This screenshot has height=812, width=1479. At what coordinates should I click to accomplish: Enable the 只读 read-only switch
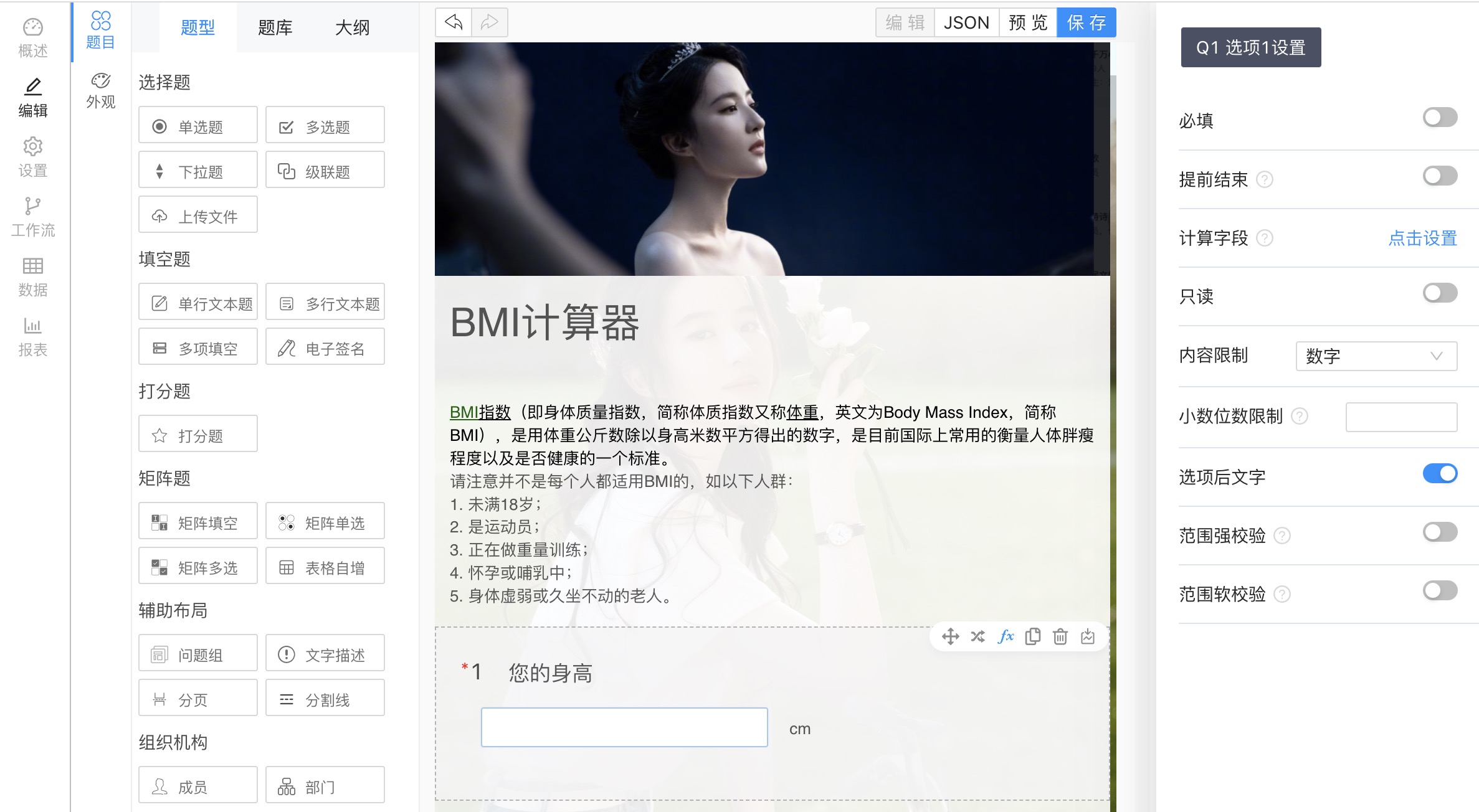(x=1439, y=293)
